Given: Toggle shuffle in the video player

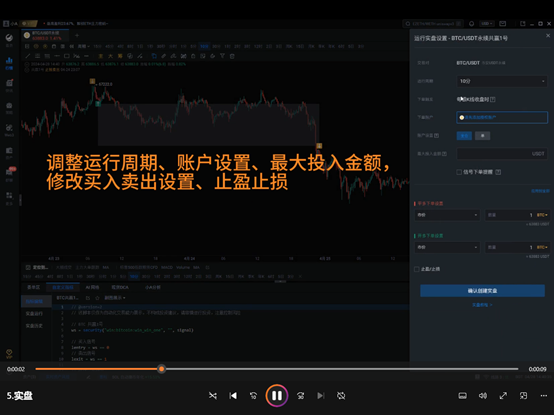Looking at the screenshot, I should tap(213, 396).
